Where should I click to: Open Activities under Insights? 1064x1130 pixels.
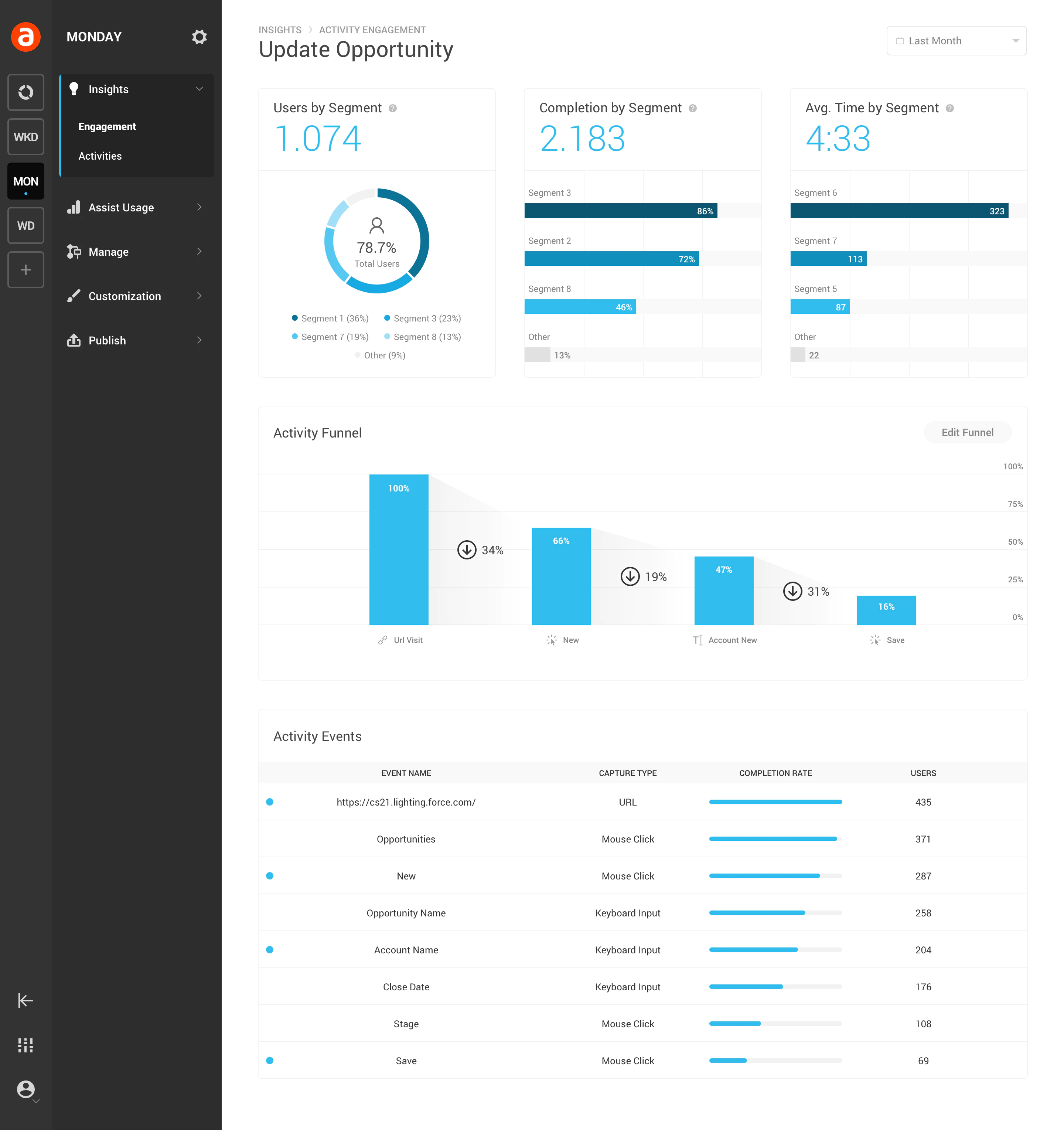click(x=100, y=156)
